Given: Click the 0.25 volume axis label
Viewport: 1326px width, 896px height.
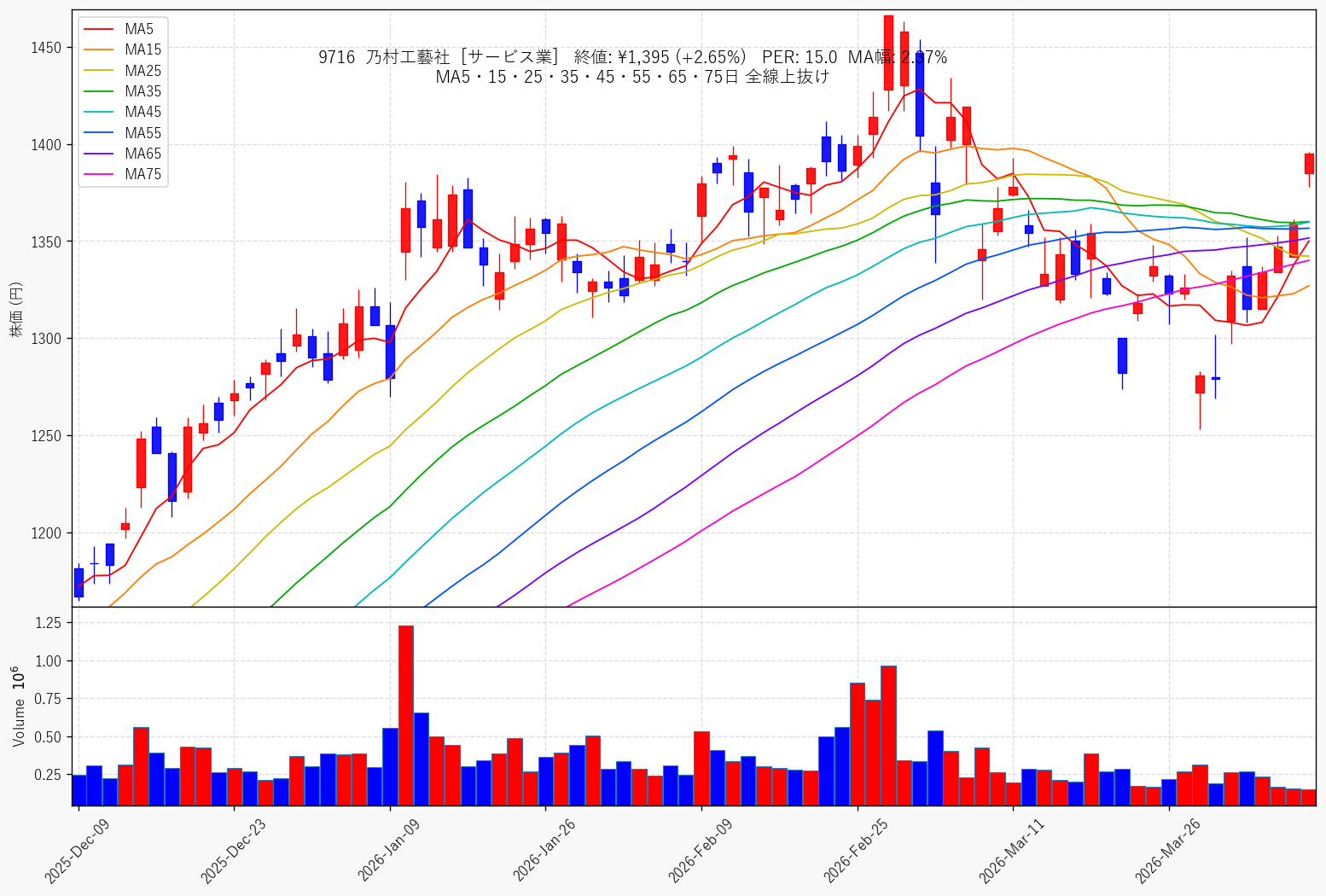Looking at the screenshot, I should [x=49, y=775].
